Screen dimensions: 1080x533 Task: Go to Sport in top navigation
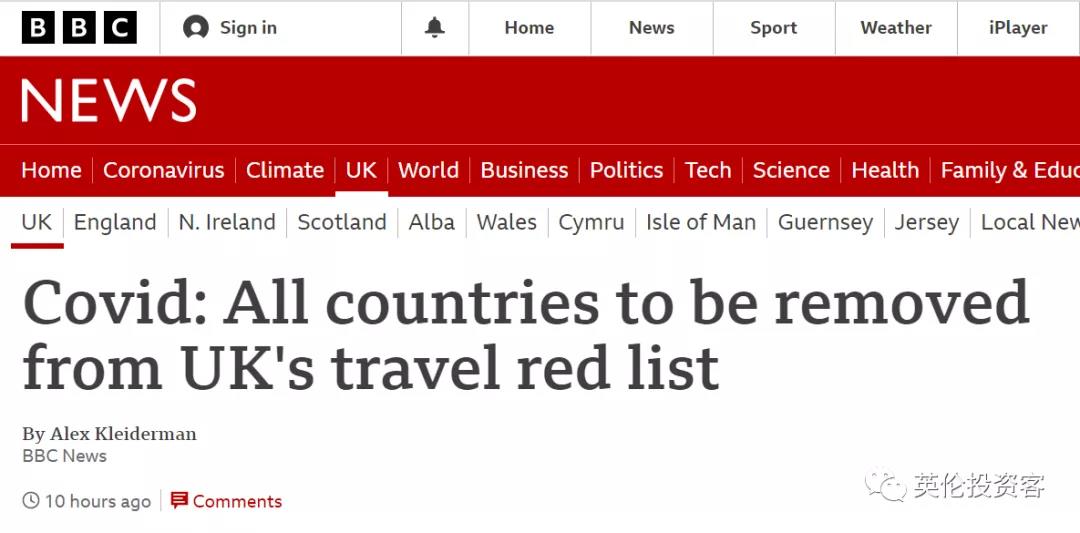(x=773, y=28)
